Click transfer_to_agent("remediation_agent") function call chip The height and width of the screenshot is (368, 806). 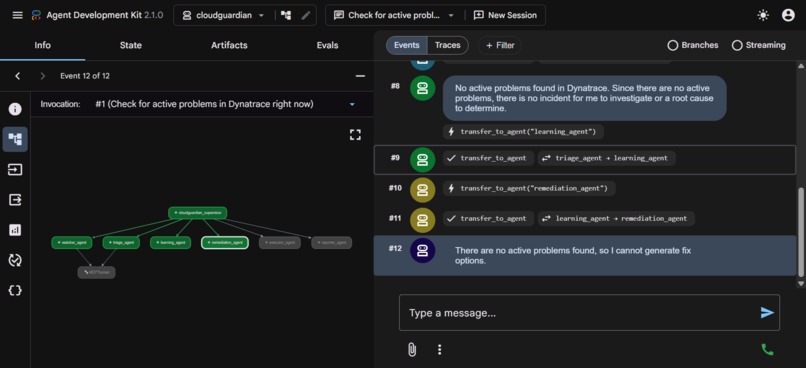[x=529, y=188]
